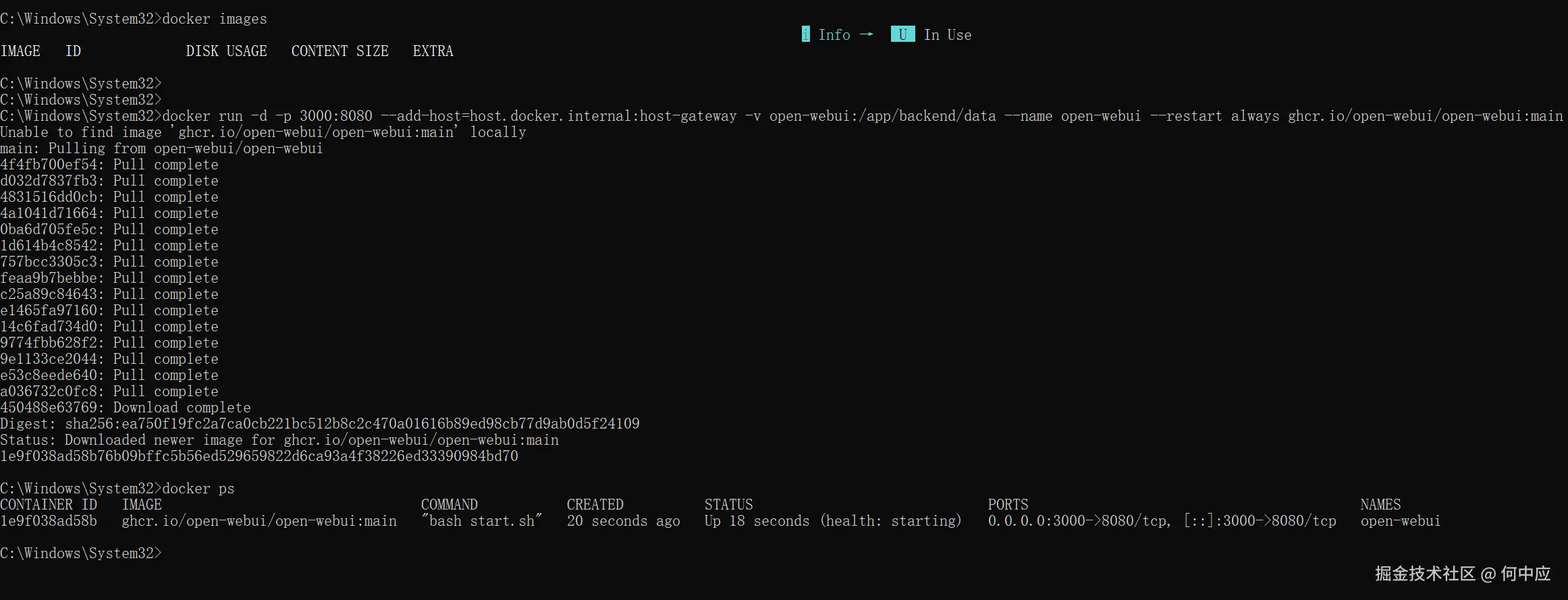The width and height of the screenshot is (1568, 600).
Task: Click the 'EXTRA' column header
Action: [x=433, y=51]
